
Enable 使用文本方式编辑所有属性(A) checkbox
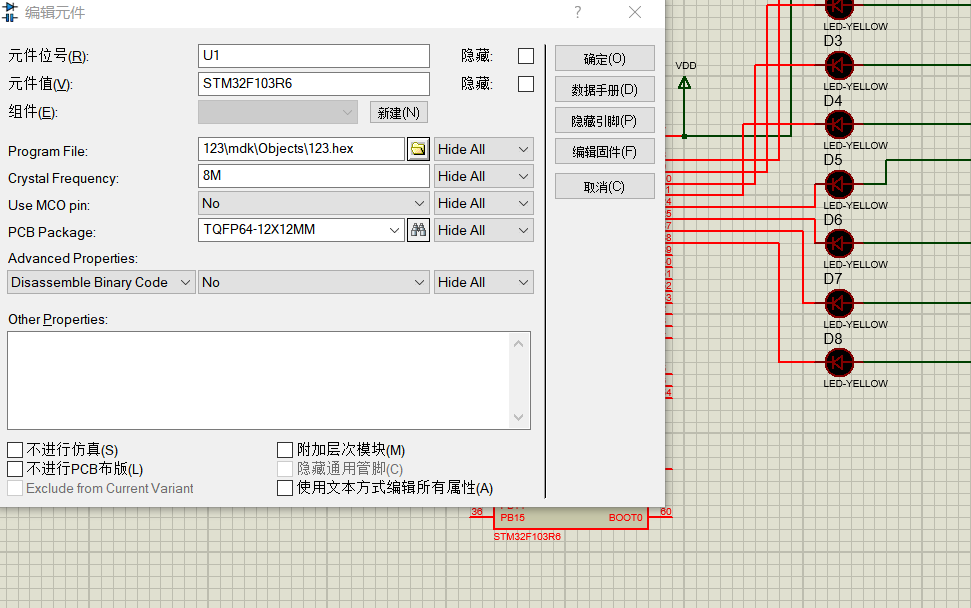tap(285, 488)
